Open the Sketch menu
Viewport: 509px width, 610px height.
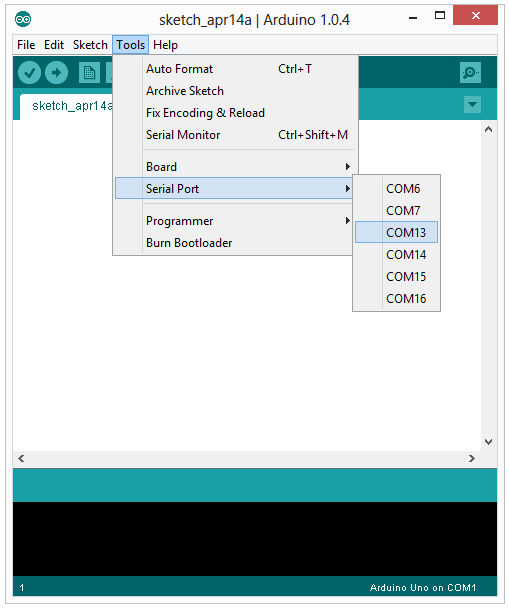pyautogui.click(x=90, y=45)
